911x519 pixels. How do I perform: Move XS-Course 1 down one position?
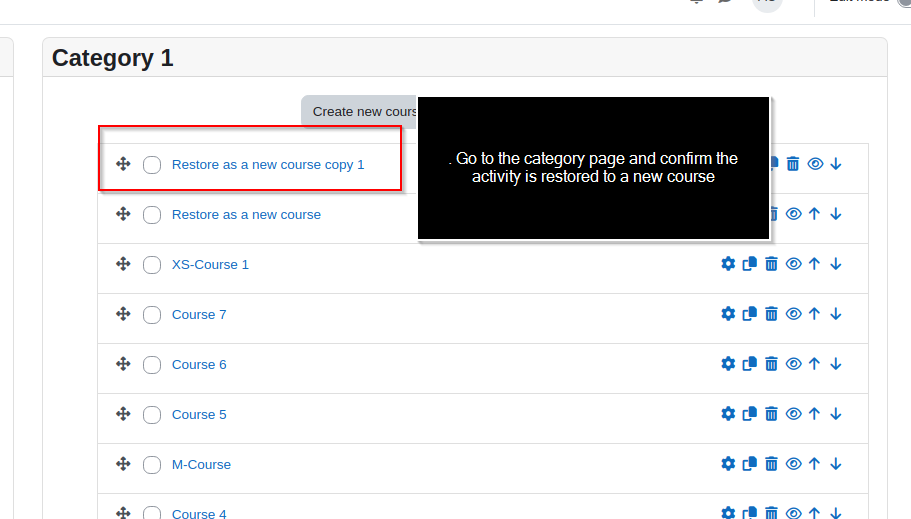coord(836,264)
